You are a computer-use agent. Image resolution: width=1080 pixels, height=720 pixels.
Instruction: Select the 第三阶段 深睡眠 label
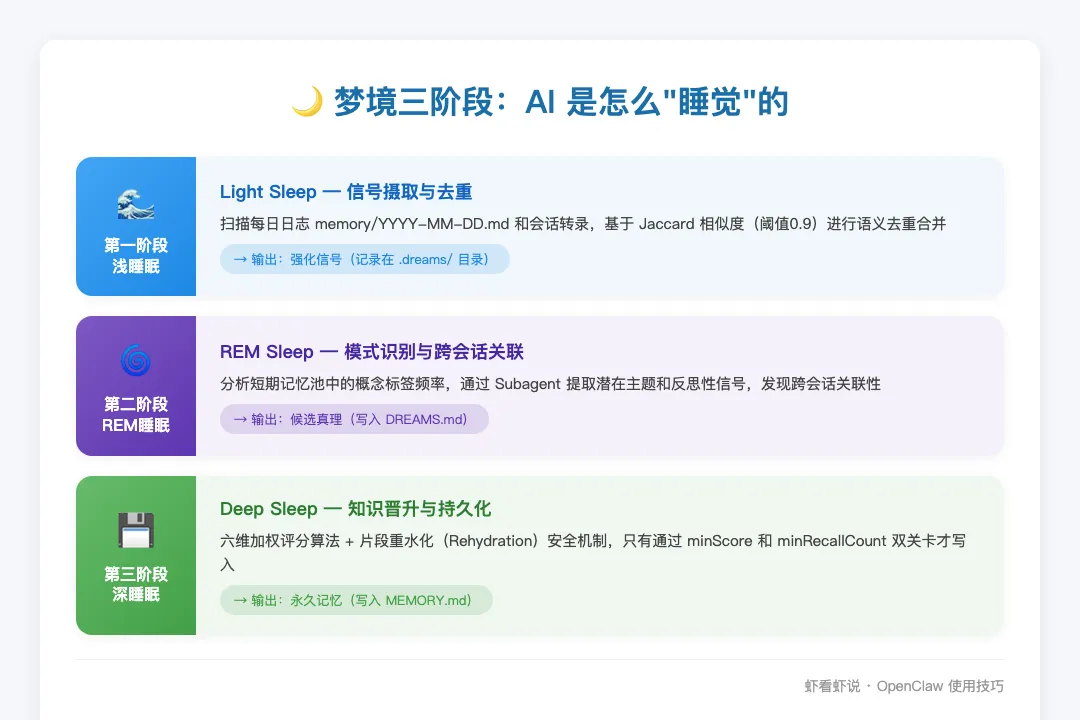point(136,584)
